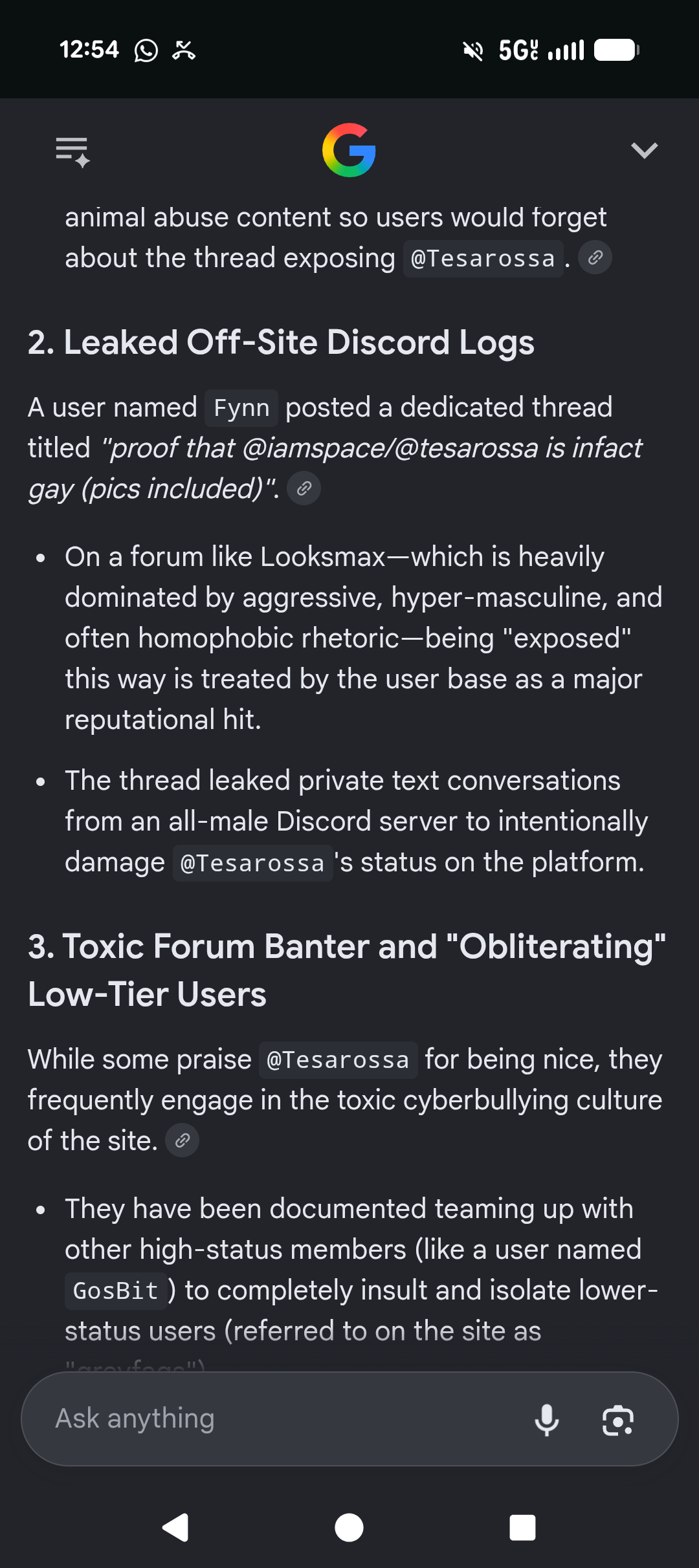Launch the Google Lens camera search
This screenshot has height=1568, width=699.
point(617,1420)
